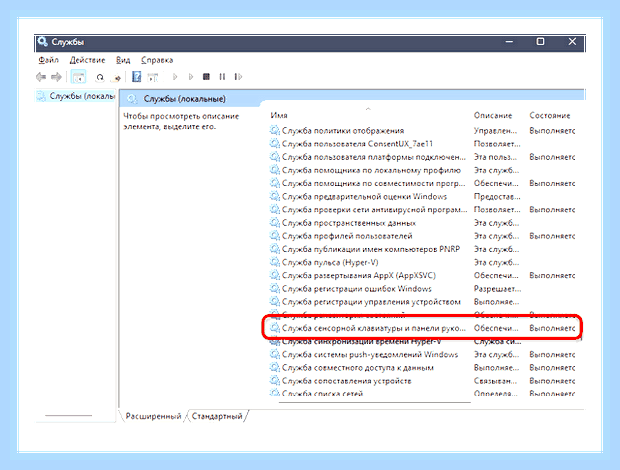Click the Forward arrow in the toolbar
The height and width of the screenshot is (470, 620).
tap(56, 77)
